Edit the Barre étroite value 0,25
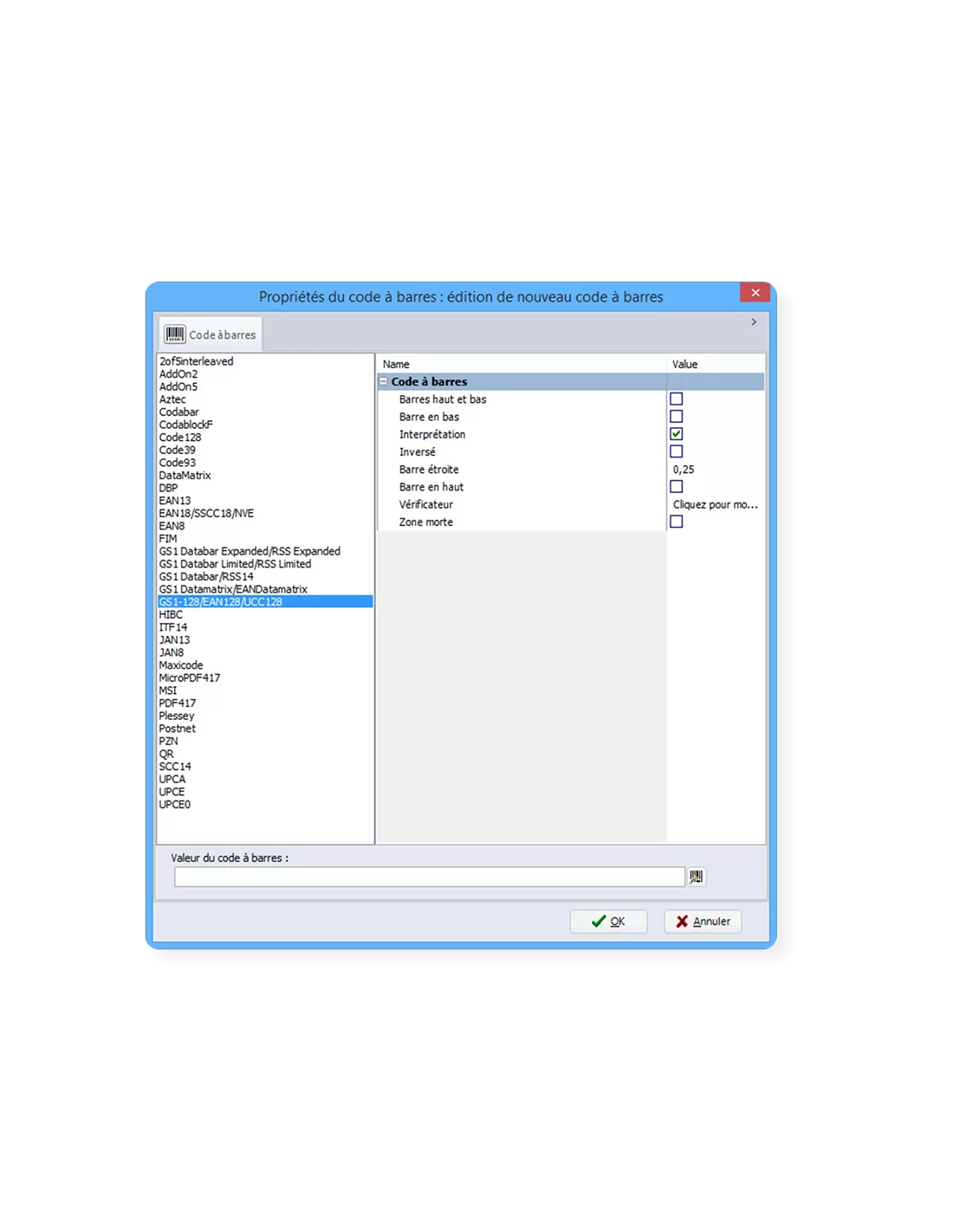The width and height of the screenshot is (953, 1232). [715, 470]
